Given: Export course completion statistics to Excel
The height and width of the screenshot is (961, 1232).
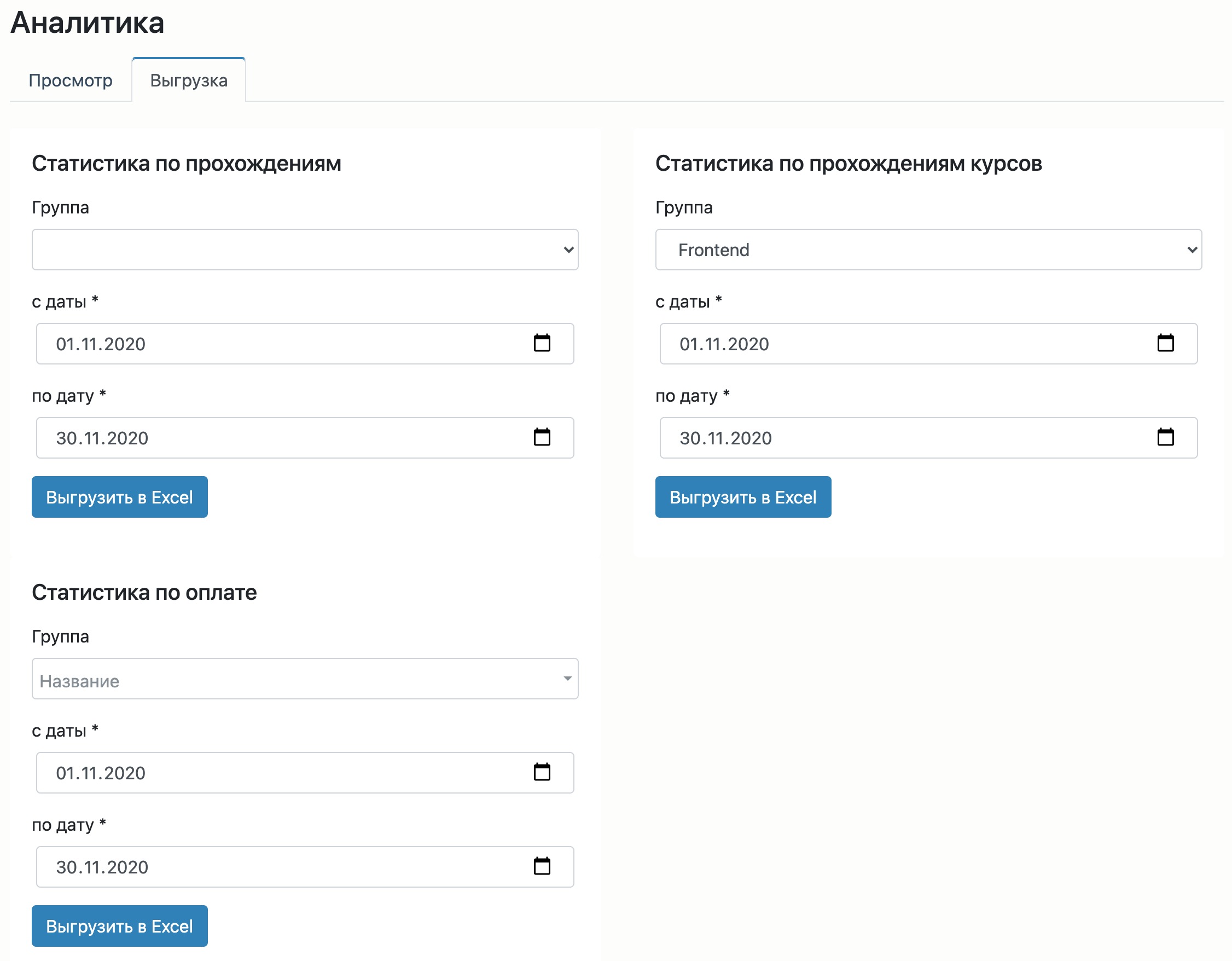Looking at the screenshot, I should point(743,497).
